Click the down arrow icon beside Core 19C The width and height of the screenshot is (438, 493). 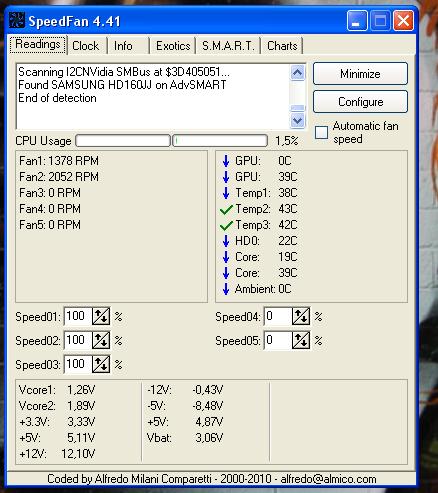click(226, 257)
